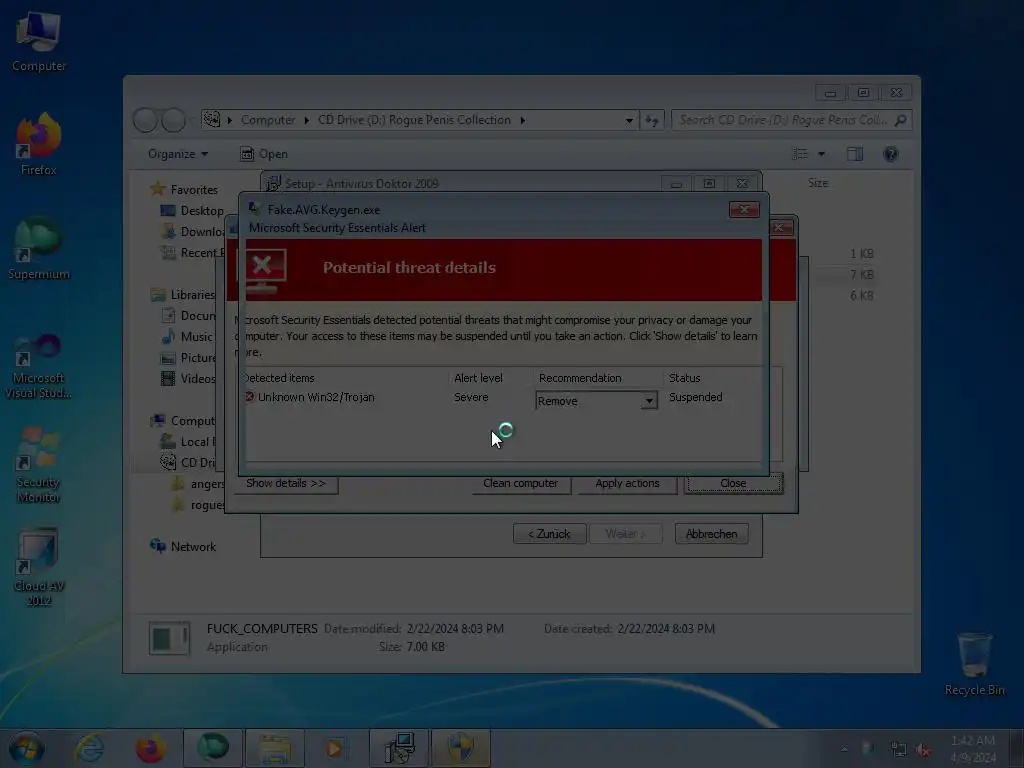Switch to Windows Explorer taskbar button
The image size is (1024, 768).
pyautogui.click(x=275, y=748)
